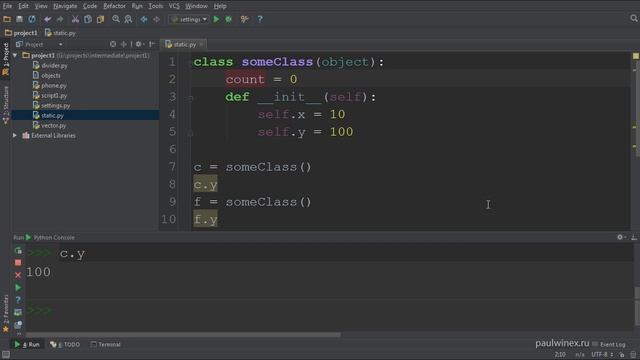
Task: Select script1.py in the project tree
Action: click(49, 96)
